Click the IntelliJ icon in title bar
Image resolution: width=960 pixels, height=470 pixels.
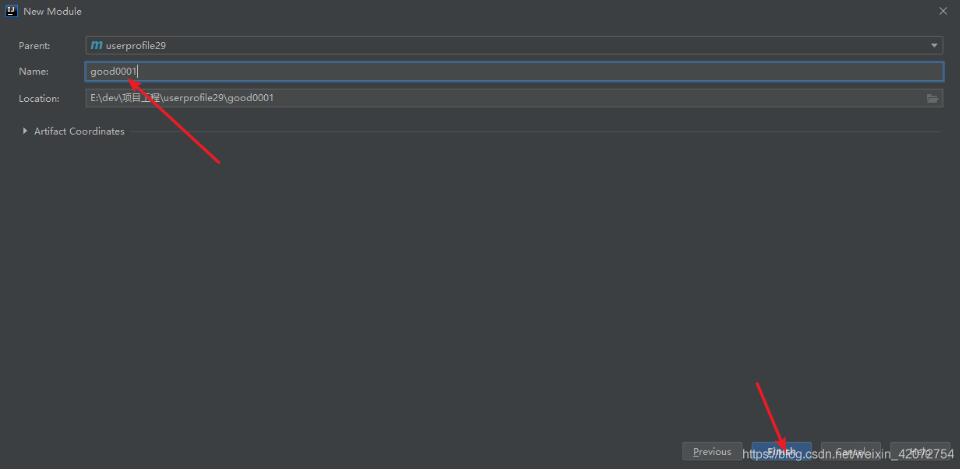(x=10, y=11)
